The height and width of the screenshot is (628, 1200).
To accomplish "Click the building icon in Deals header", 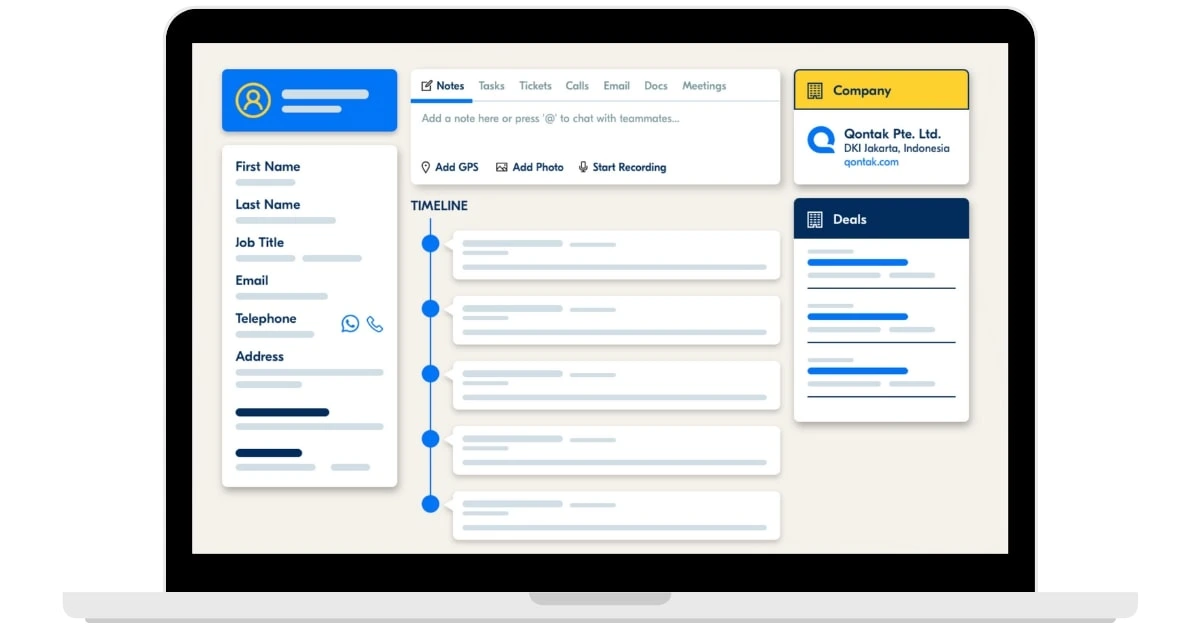I will (815, 219).
